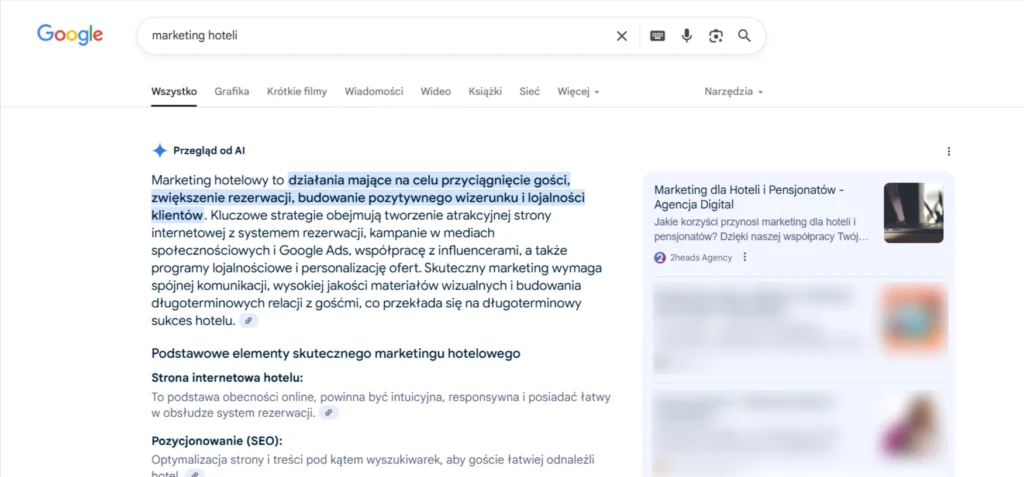Open the on-screen keyboard input tool
This screenshot has height=477, width=1024.
click(x=658, y=36)
